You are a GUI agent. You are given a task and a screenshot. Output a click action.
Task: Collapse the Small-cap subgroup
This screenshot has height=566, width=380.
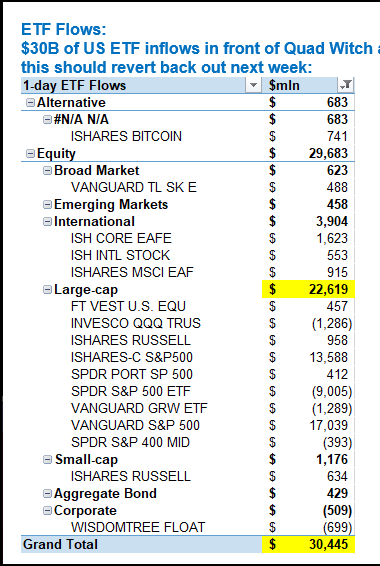(x=47, y=460)
